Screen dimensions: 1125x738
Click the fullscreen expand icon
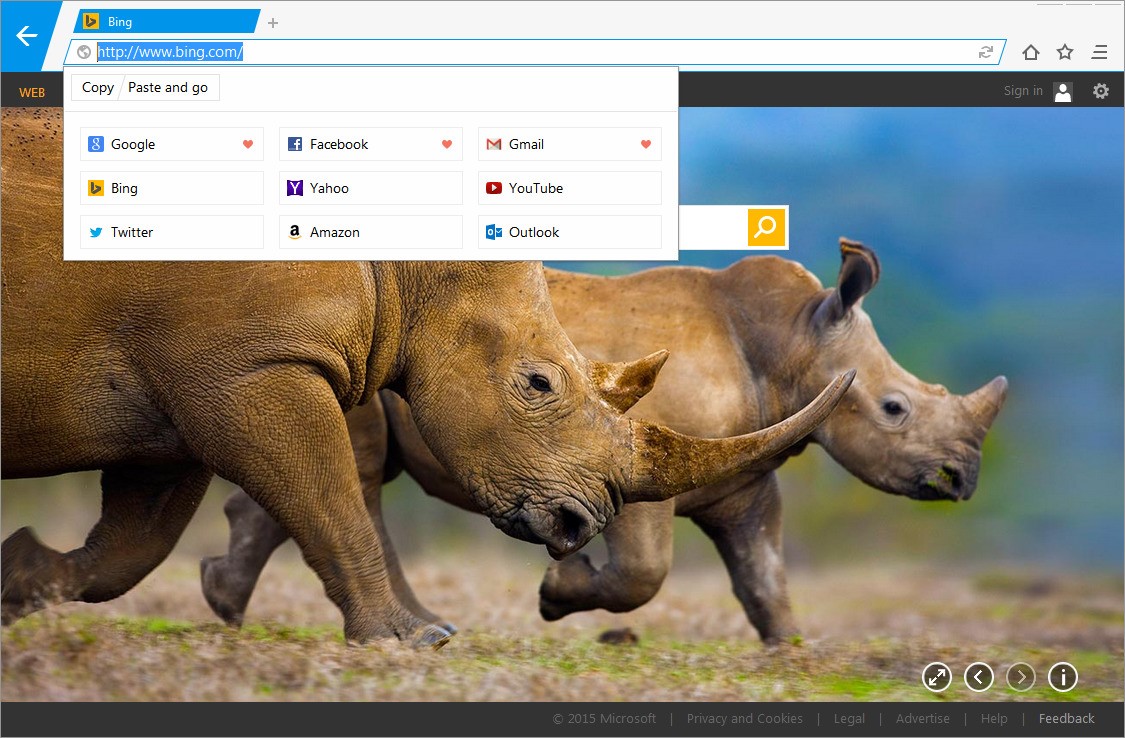coord(936,677)
